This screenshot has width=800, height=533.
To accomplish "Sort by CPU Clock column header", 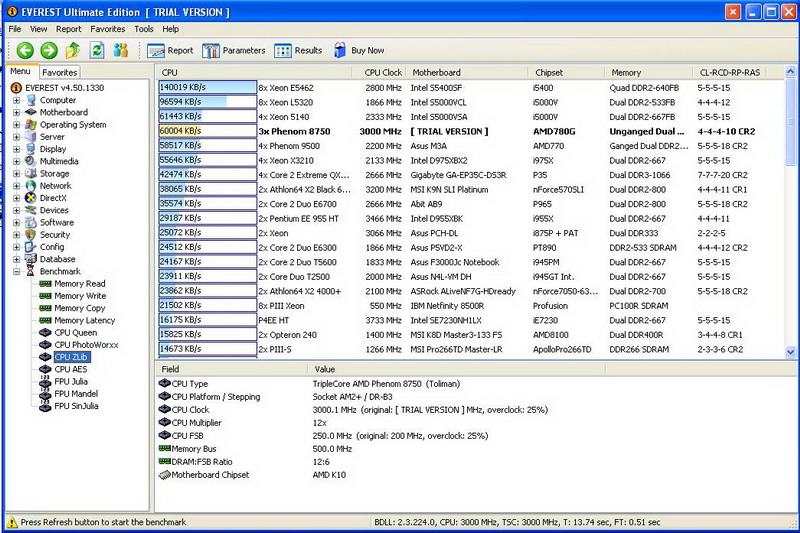I will (379, 72).
